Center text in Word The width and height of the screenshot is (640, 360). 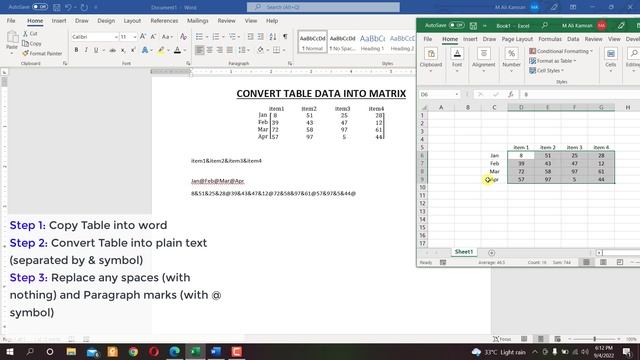tap(209, 50)
